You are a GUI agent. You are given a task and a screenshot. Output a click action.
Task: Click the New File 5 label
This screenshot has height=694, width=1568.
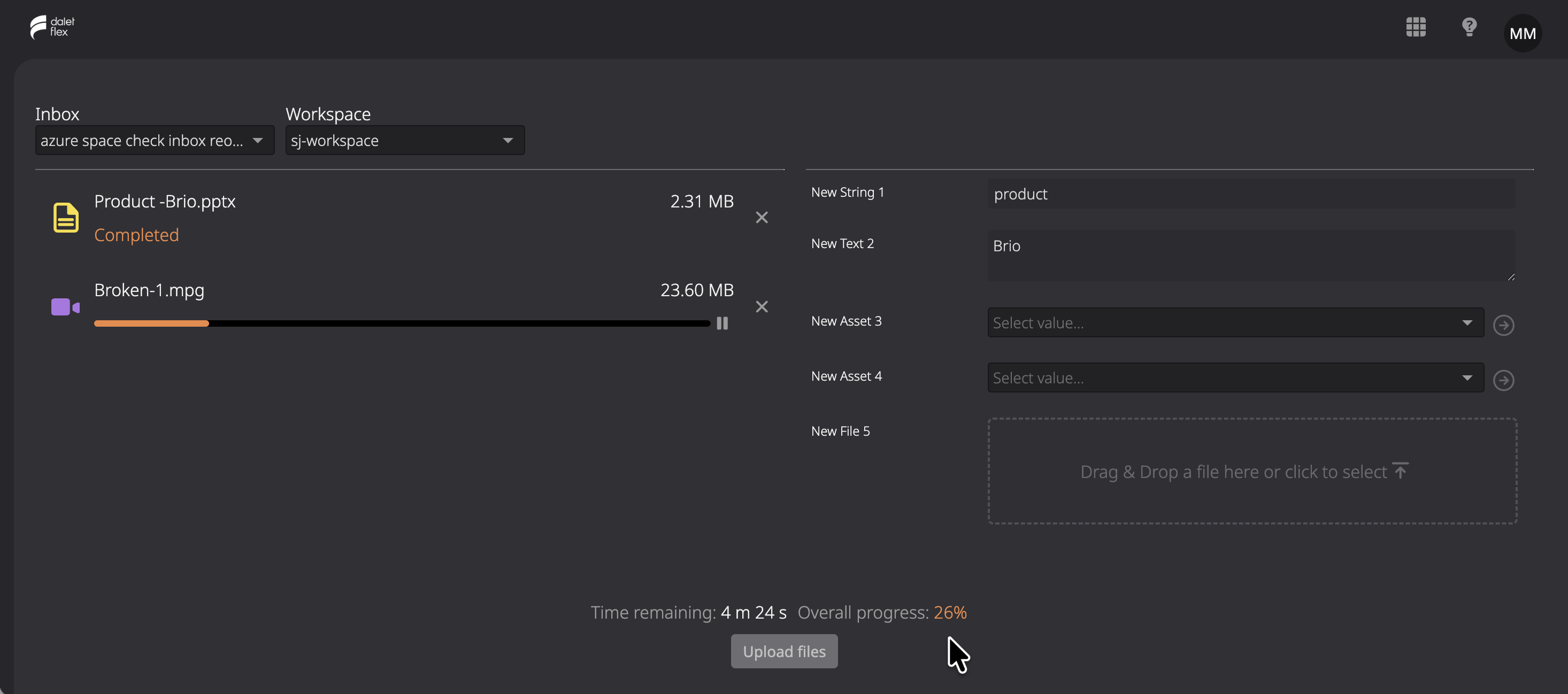coord(841,431)
